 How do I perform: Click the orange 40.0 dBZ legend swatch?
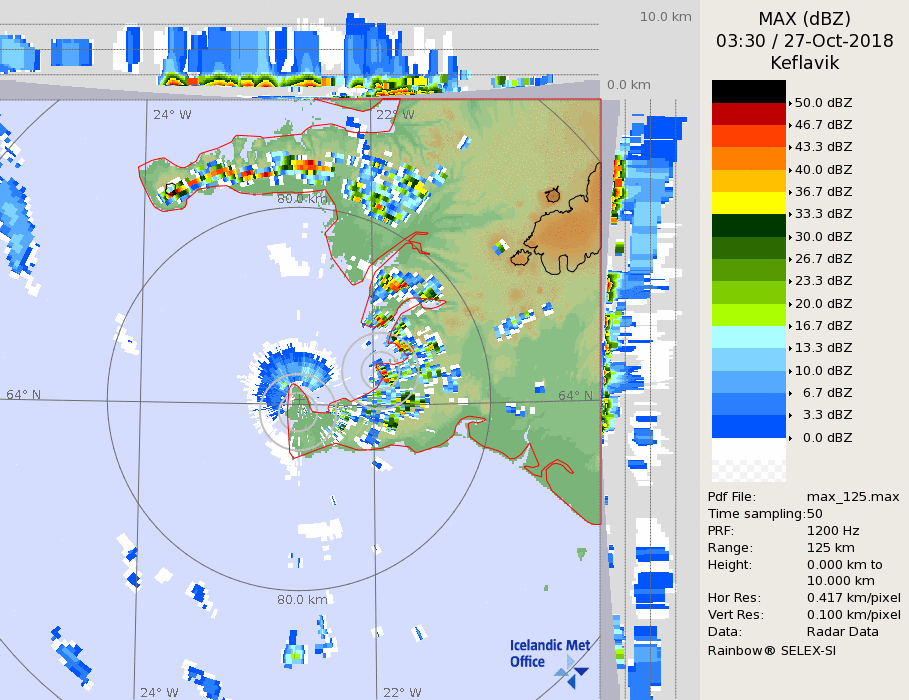click(x=748, y=158)
